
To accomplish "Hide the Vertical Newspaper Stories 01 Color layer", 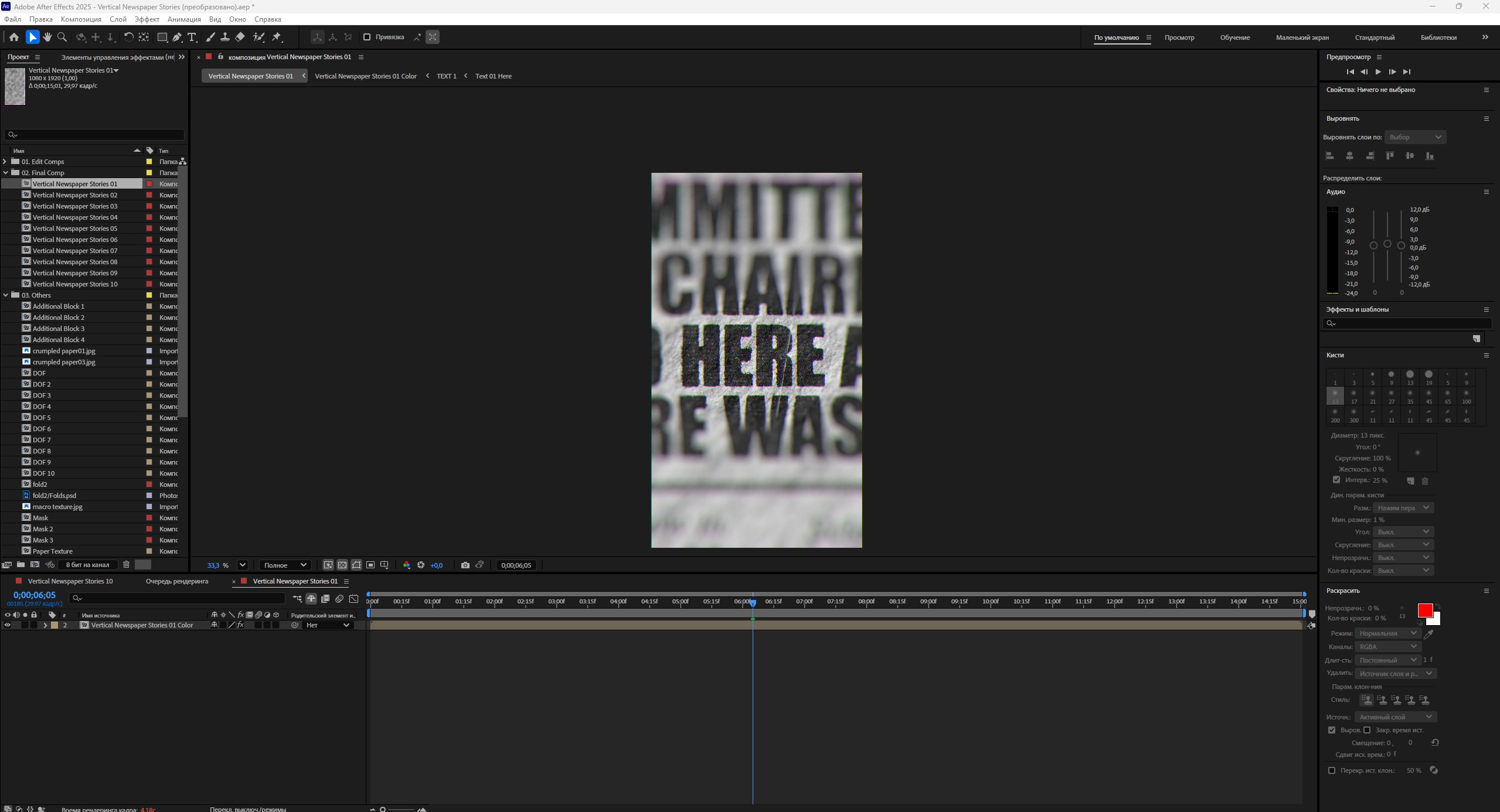I will click(x=8, y=625).
